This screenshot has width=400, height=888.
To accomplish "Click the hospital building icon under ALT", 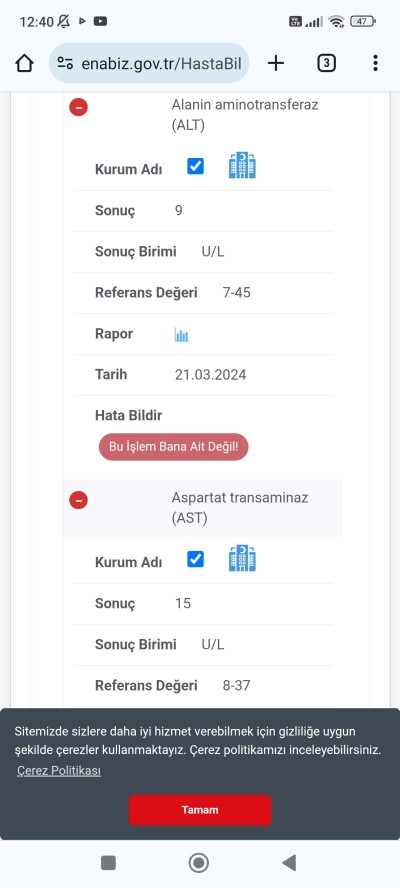I will pos(242,166).
